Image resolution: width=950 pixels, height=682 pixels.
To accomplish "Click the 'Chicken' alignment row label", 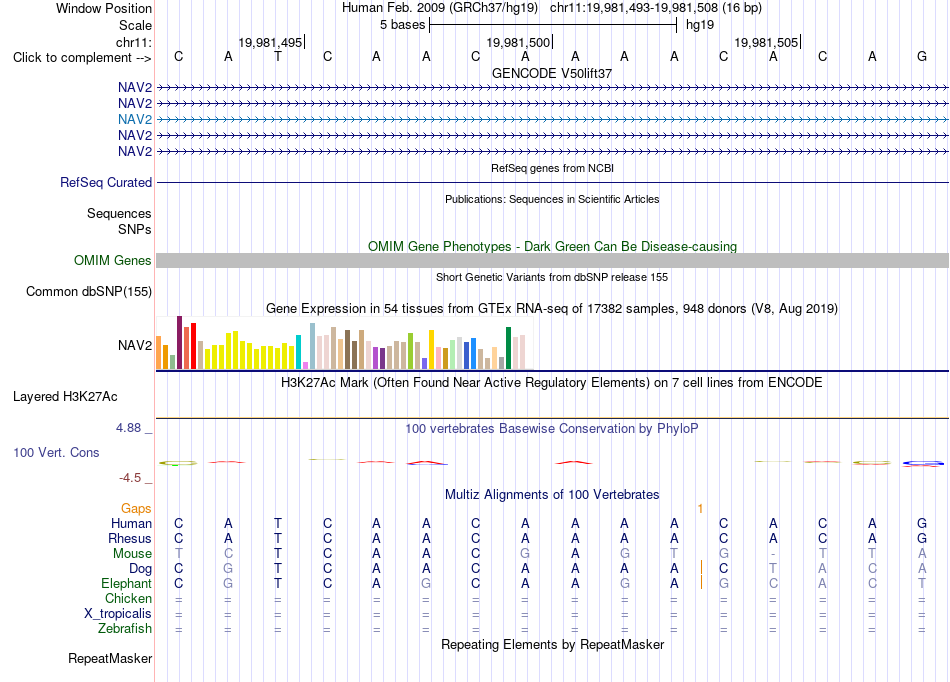I will [x=128, y=598].
